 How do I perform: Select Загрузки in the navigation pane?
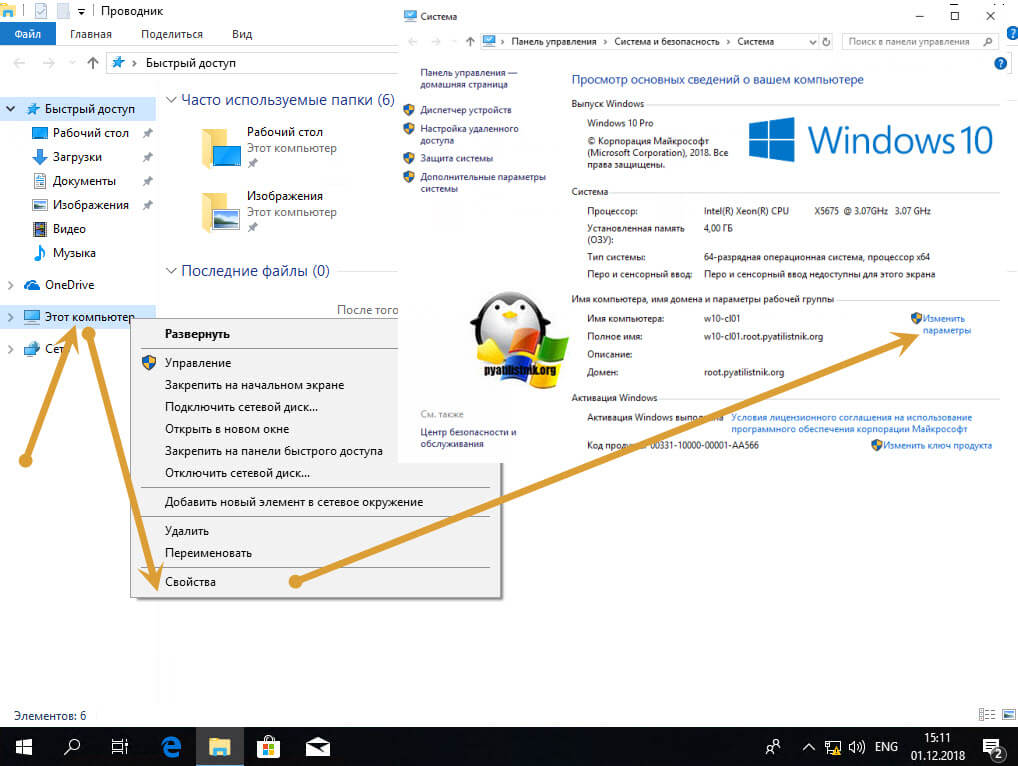coord(77,157)
